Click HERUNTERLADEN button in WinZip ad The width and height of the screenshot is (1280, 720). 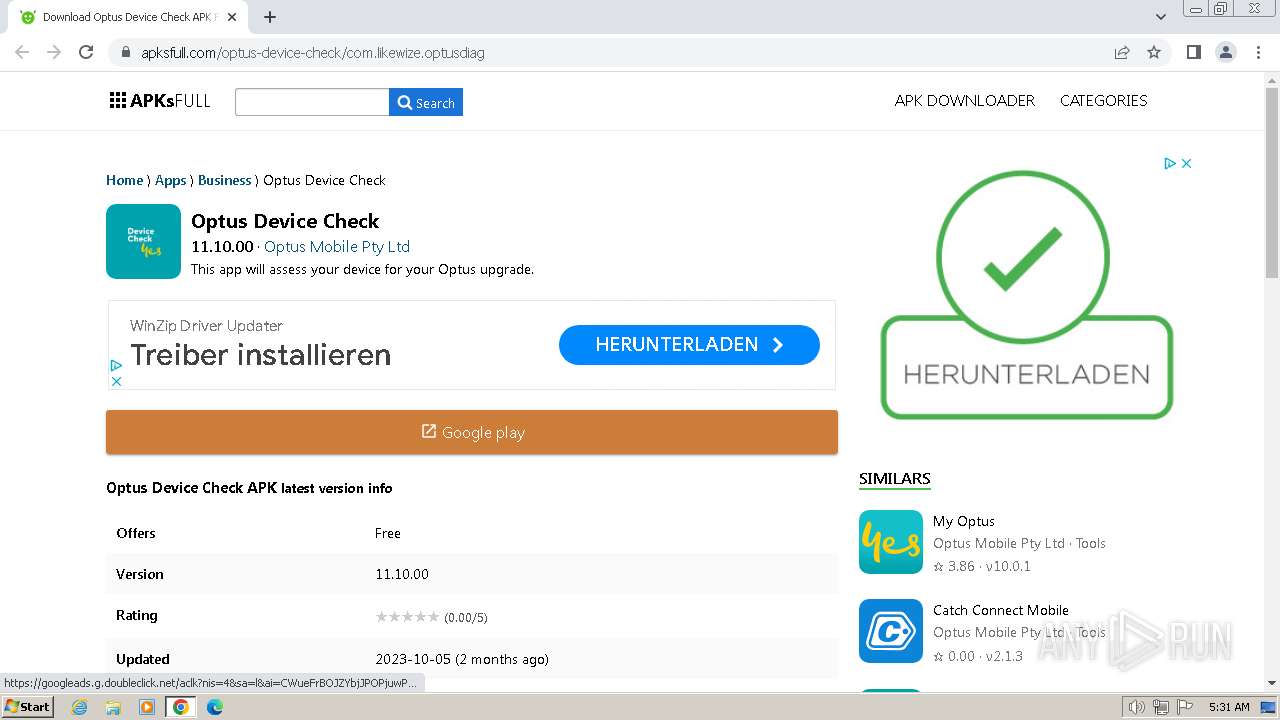pos(689,344)
